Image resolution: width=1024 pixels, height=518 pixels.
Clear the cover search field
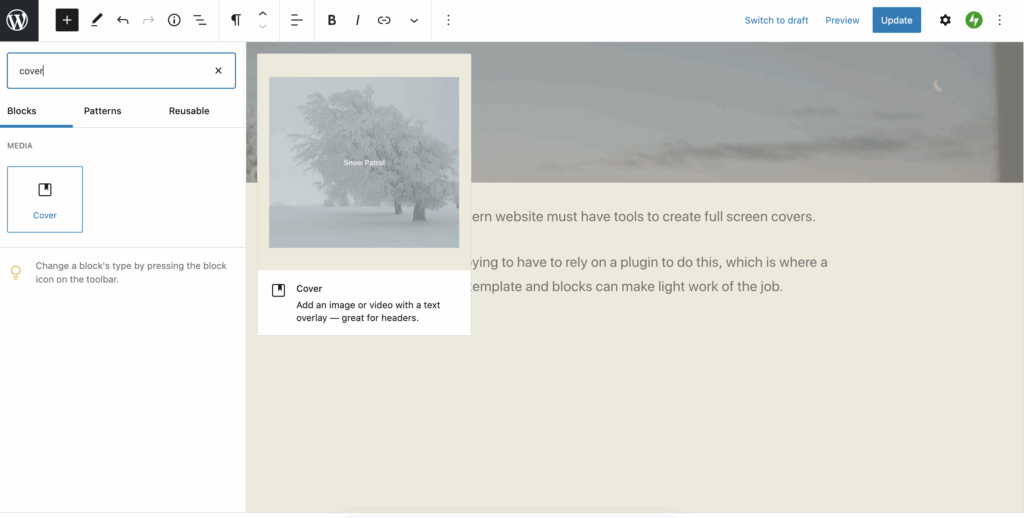click(x=218, y=71)
